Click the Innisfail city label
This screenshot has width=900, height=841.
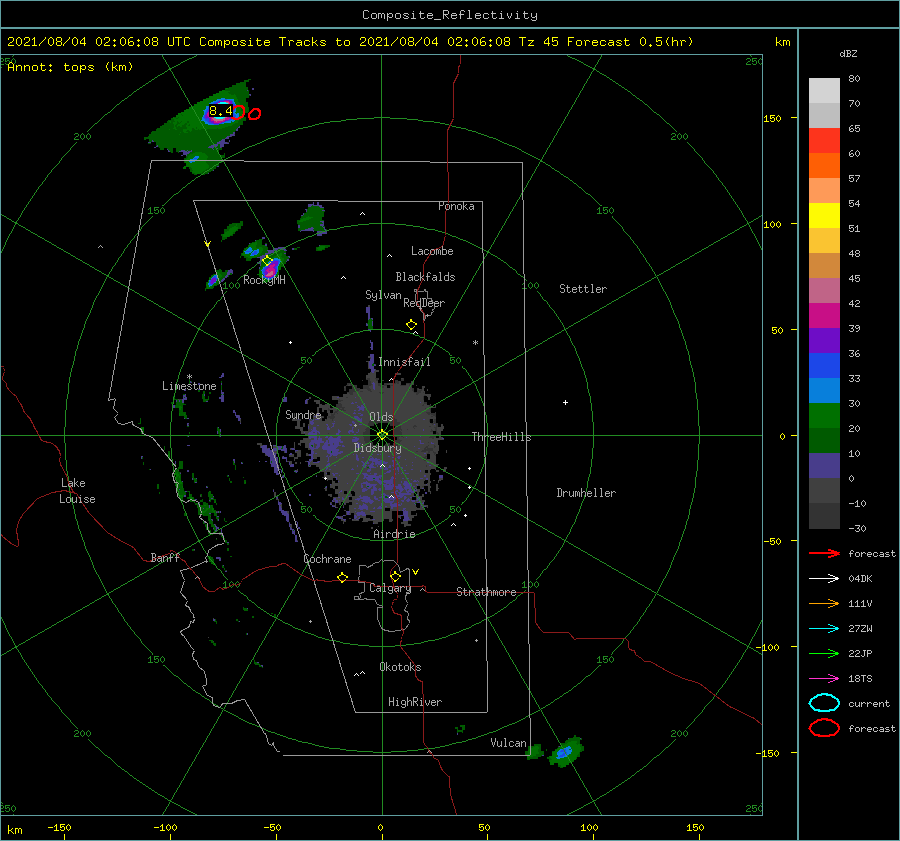coord(404,362)
